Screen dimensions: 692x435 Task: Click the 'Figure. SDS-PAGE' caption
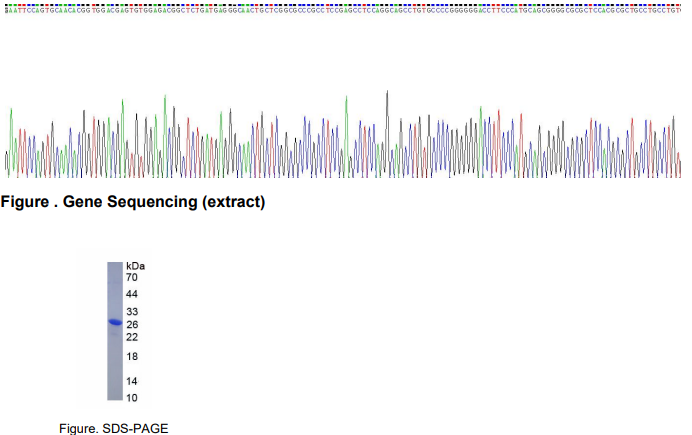[114, 428]
